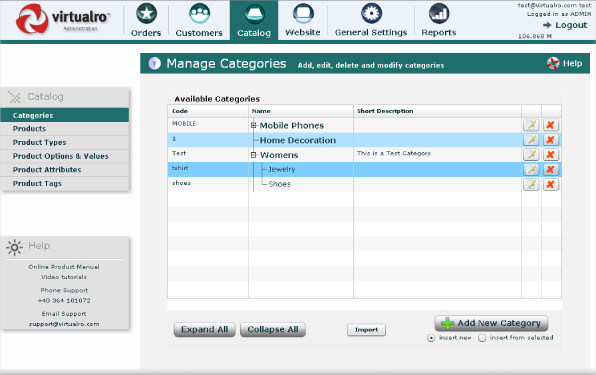Edit the Shoes category
The width and height of the screenshot is (596, 375).
531,184
